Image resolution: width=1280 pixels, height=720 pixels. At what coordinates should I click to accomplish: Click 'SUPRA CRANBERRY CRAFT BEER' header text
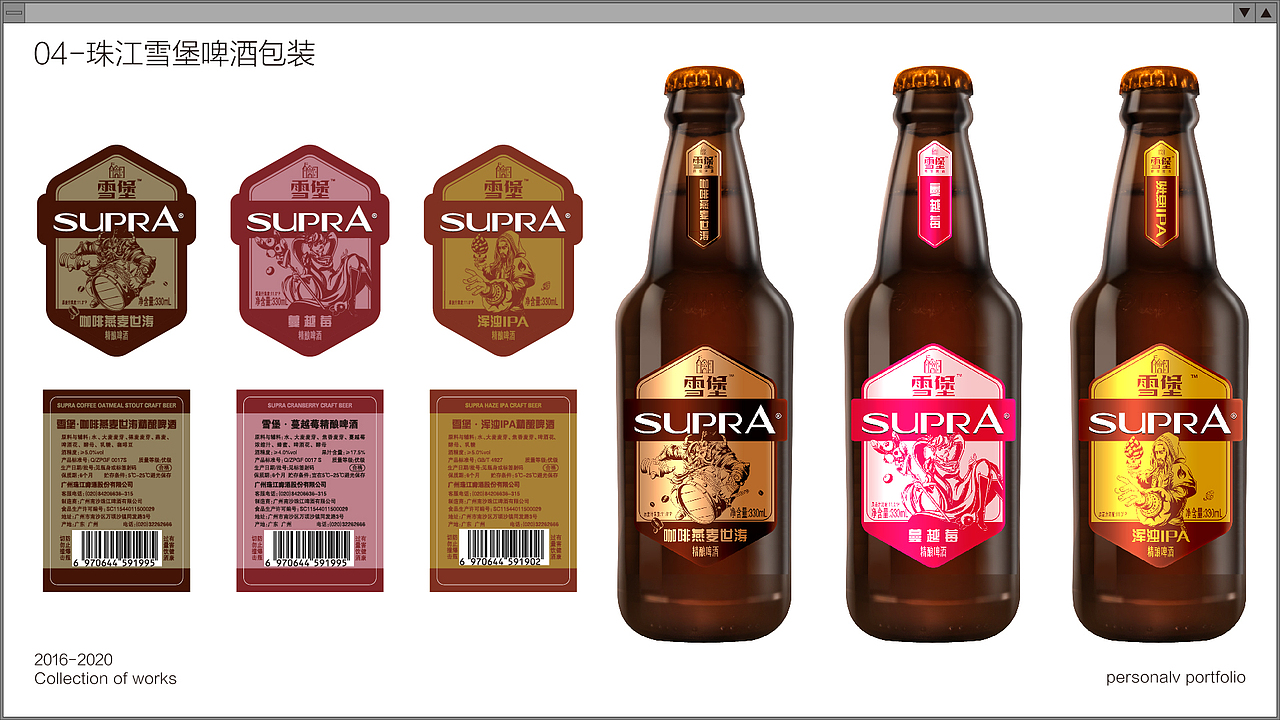tap(310, 405)
